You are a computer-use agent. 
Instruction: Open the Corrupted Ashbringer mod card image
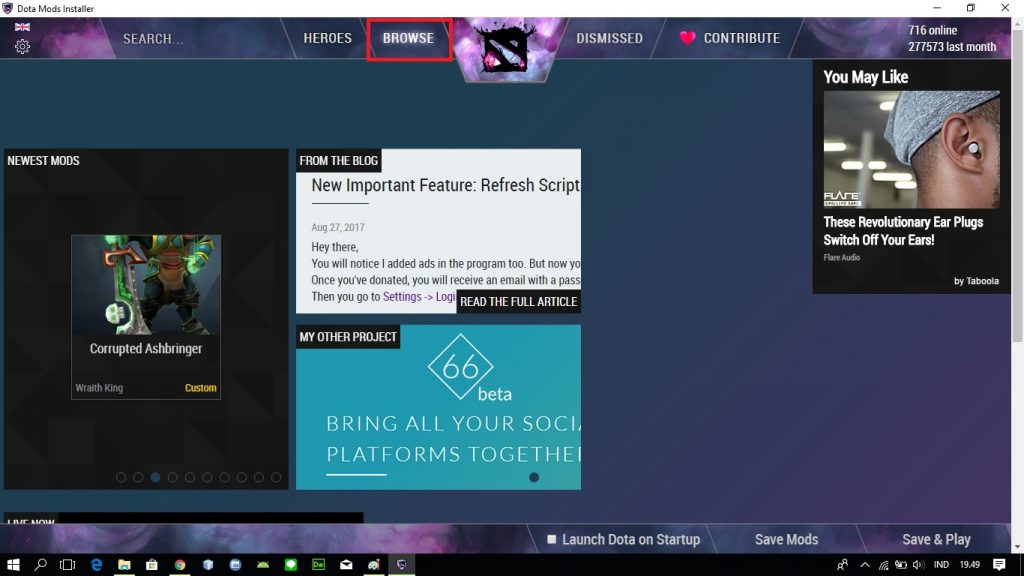click(146, 285)
